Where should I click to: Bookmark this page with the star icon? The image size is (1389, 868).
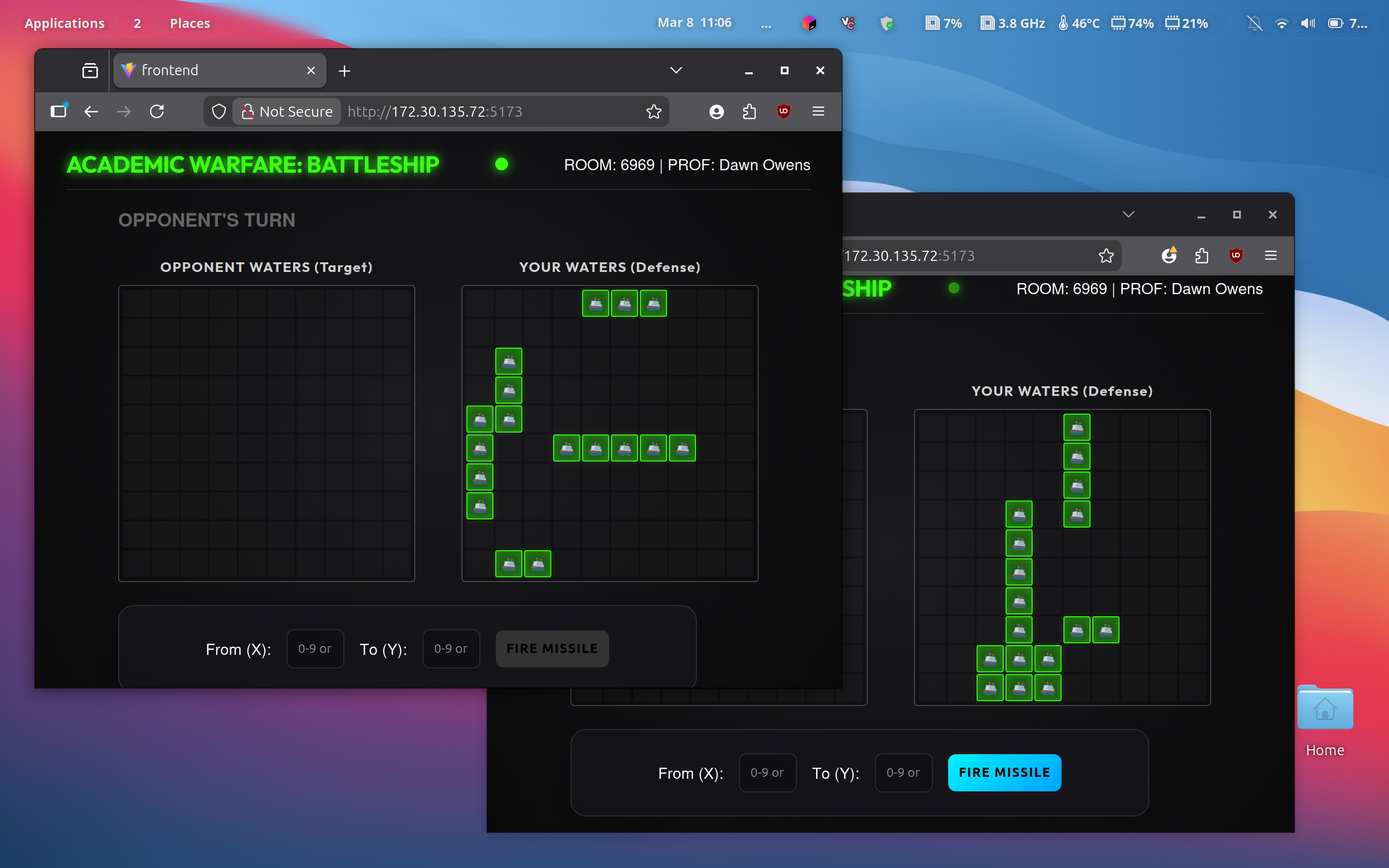pyautogui.click(x=654, y=111)
